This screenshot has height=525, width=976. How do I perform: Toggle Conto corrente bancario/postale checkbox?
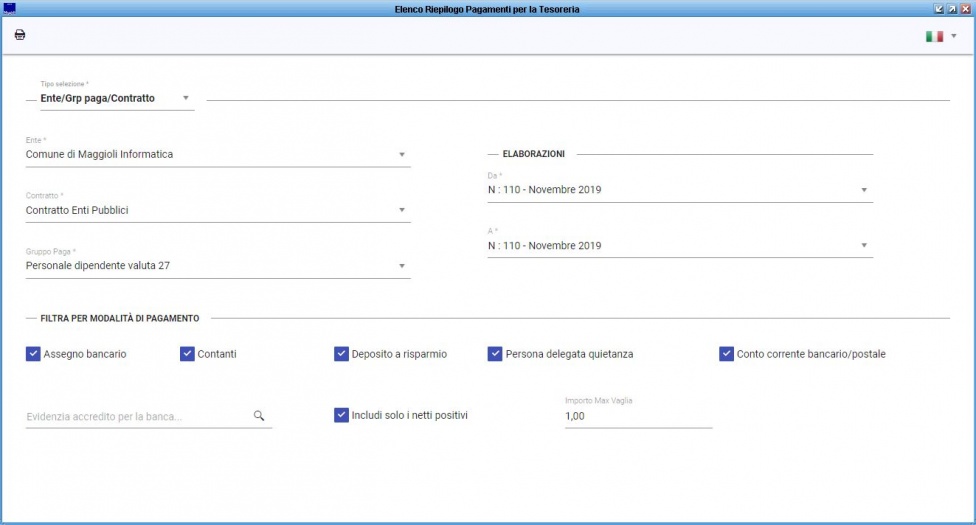726,354
